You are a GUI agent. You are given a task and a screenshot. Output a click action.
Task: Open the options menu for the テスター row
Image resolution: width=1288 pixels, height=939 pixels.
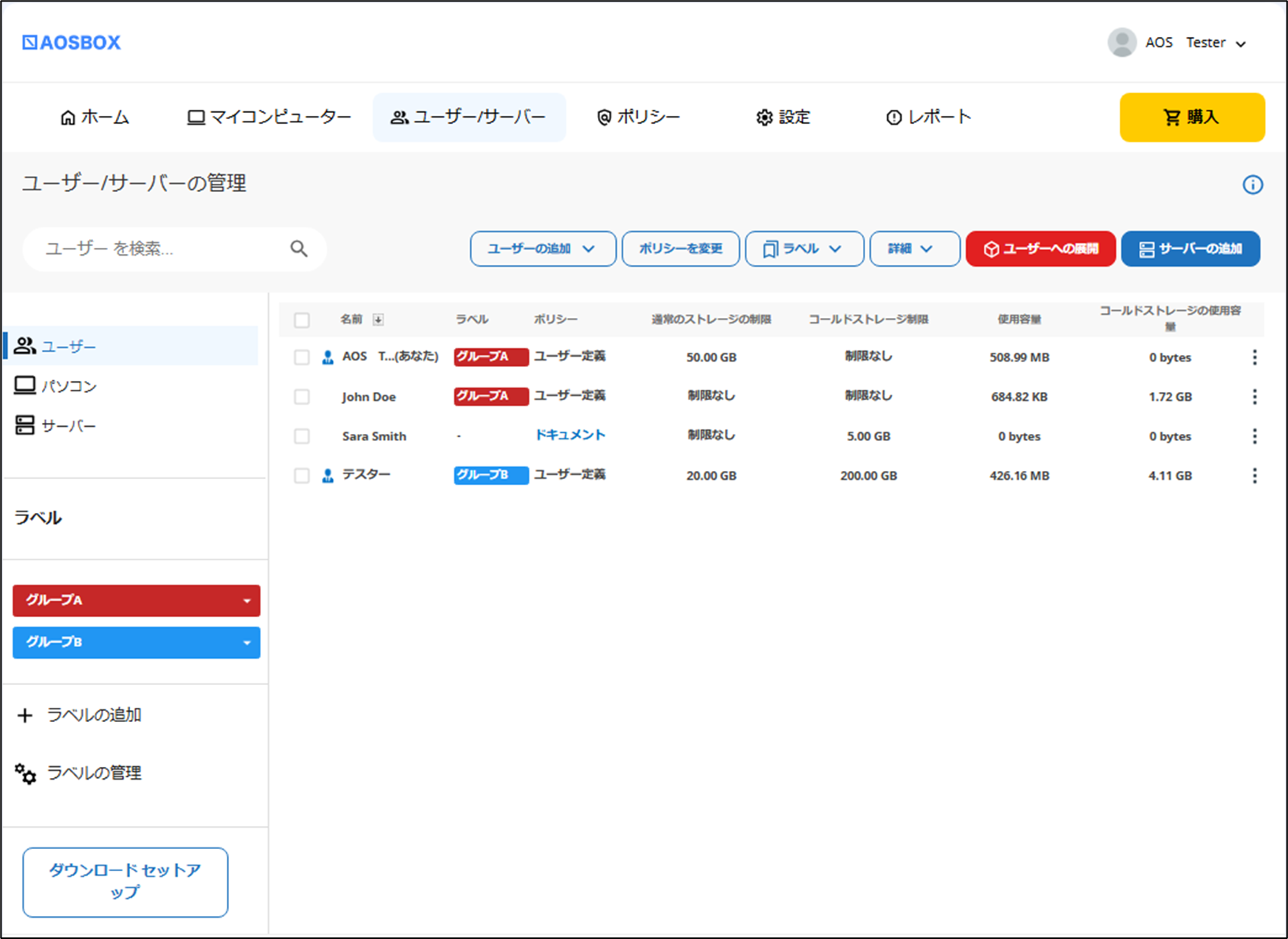[1254, 476]
